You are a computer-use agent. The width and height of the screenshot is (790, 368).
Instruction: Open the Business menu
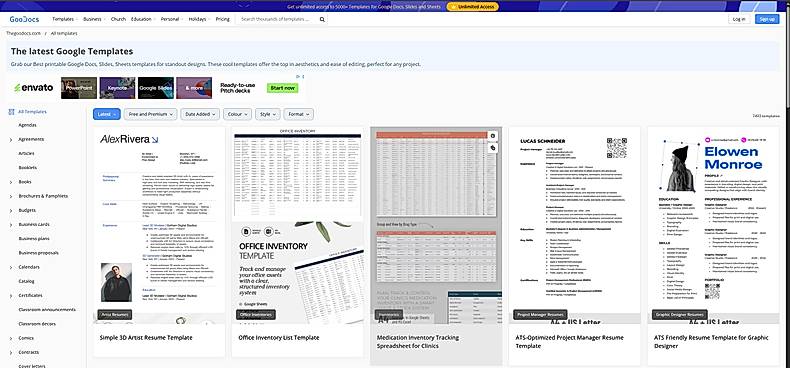coord(94,19)
